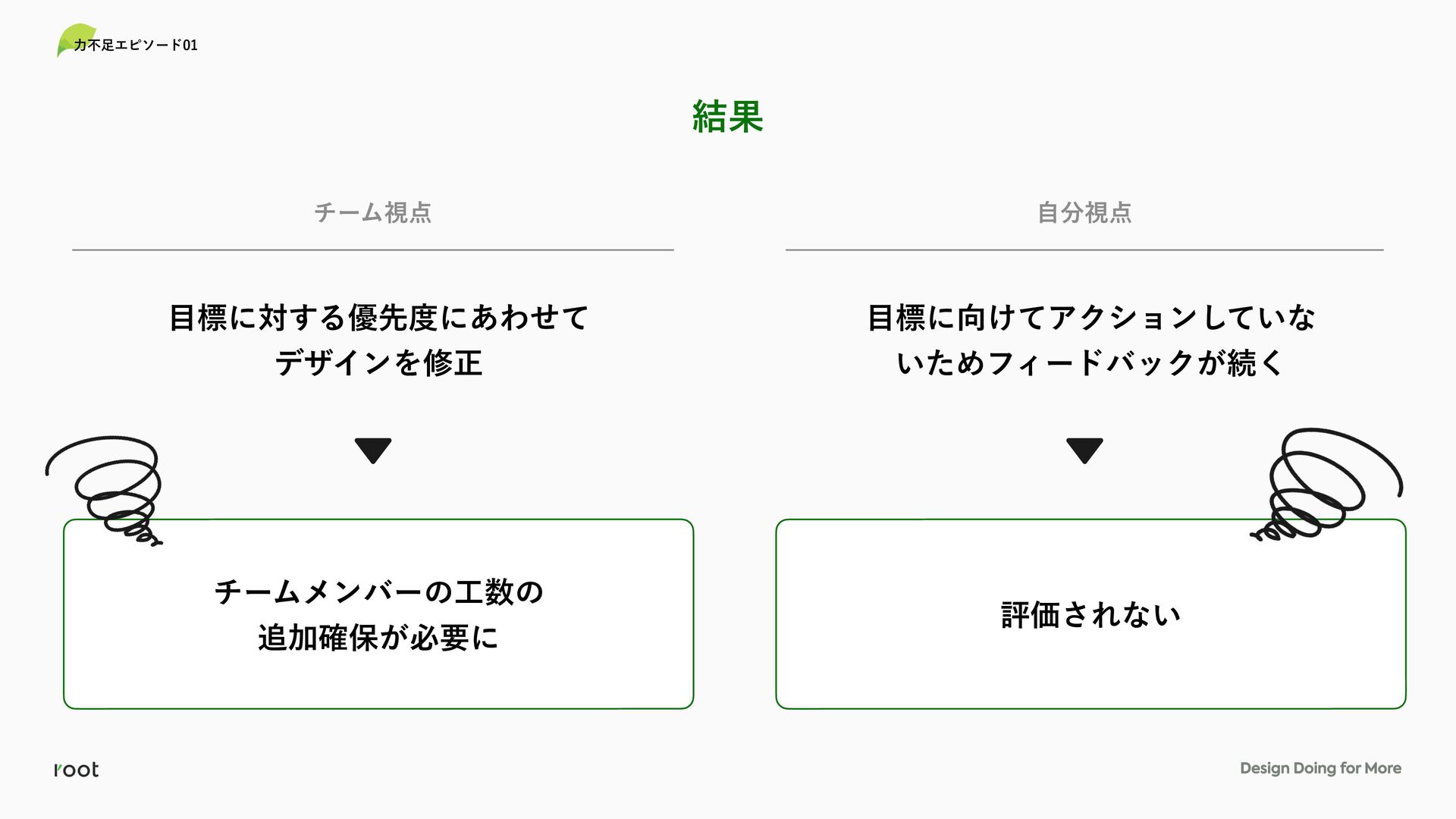1456x819 pixels.
Task: Click the 評価されない result text
Action: 1090,615
